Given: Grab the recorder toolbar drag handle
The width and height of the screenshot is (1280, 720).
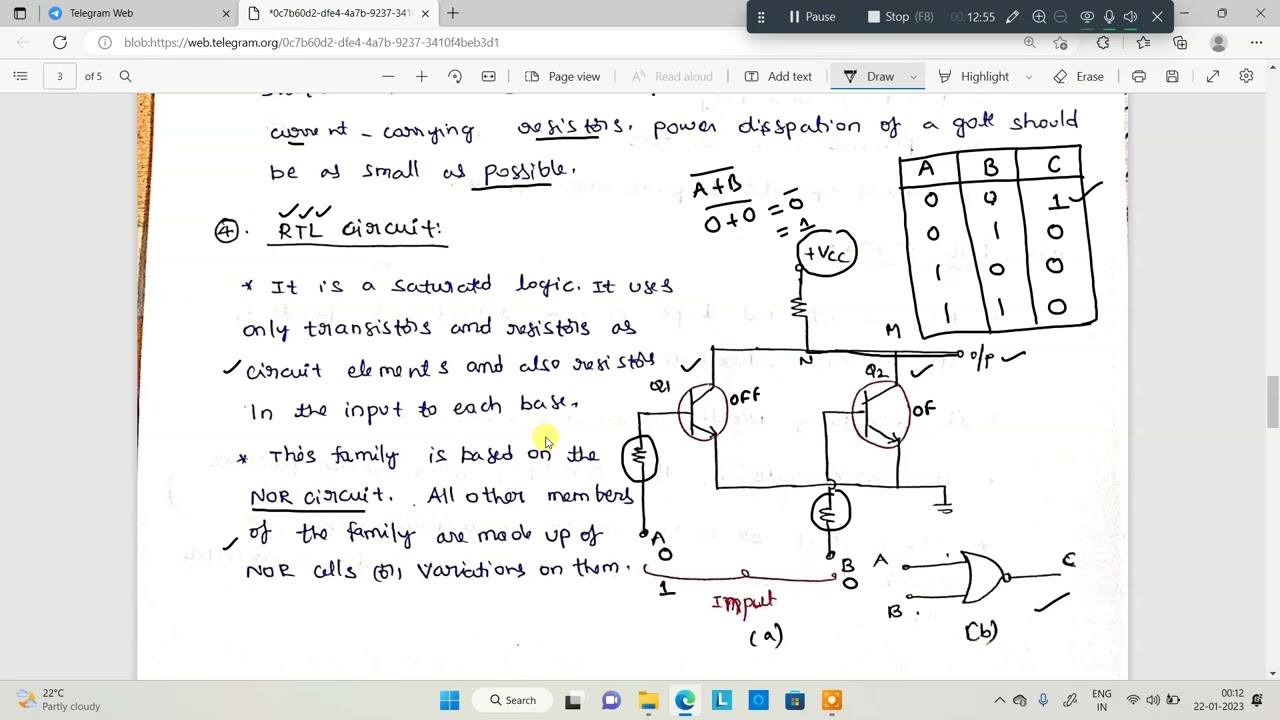Looking at the screenshot, I should [x=761, y=16].
